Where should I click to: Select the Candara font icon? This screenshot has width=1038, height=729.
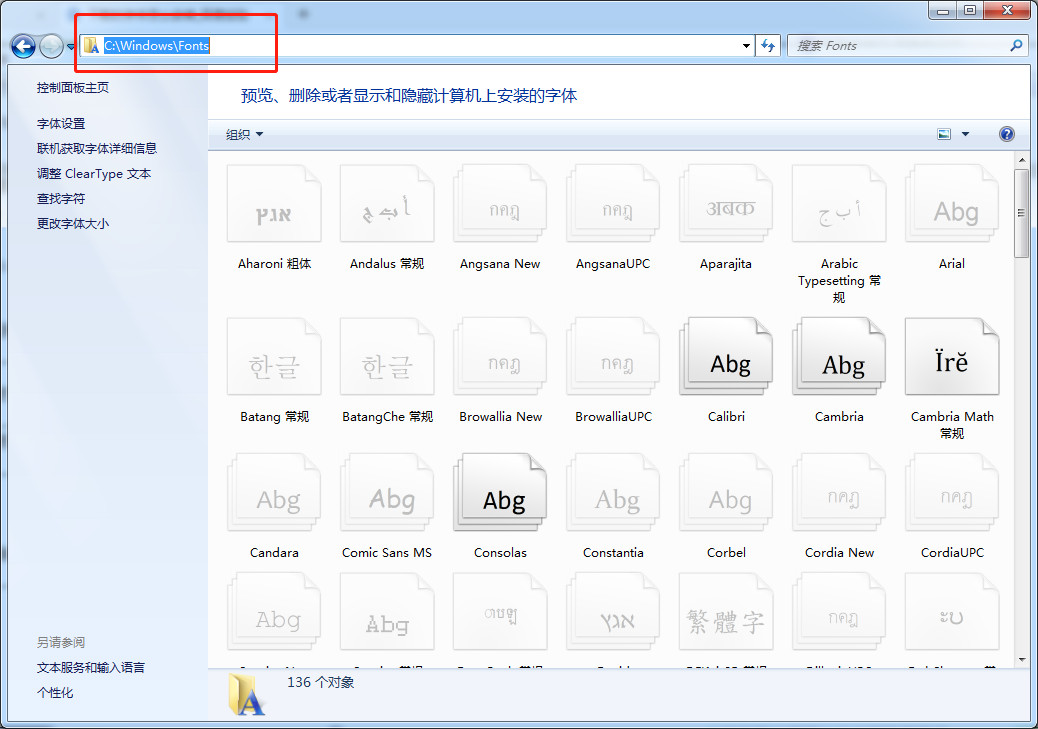(274, 493)
